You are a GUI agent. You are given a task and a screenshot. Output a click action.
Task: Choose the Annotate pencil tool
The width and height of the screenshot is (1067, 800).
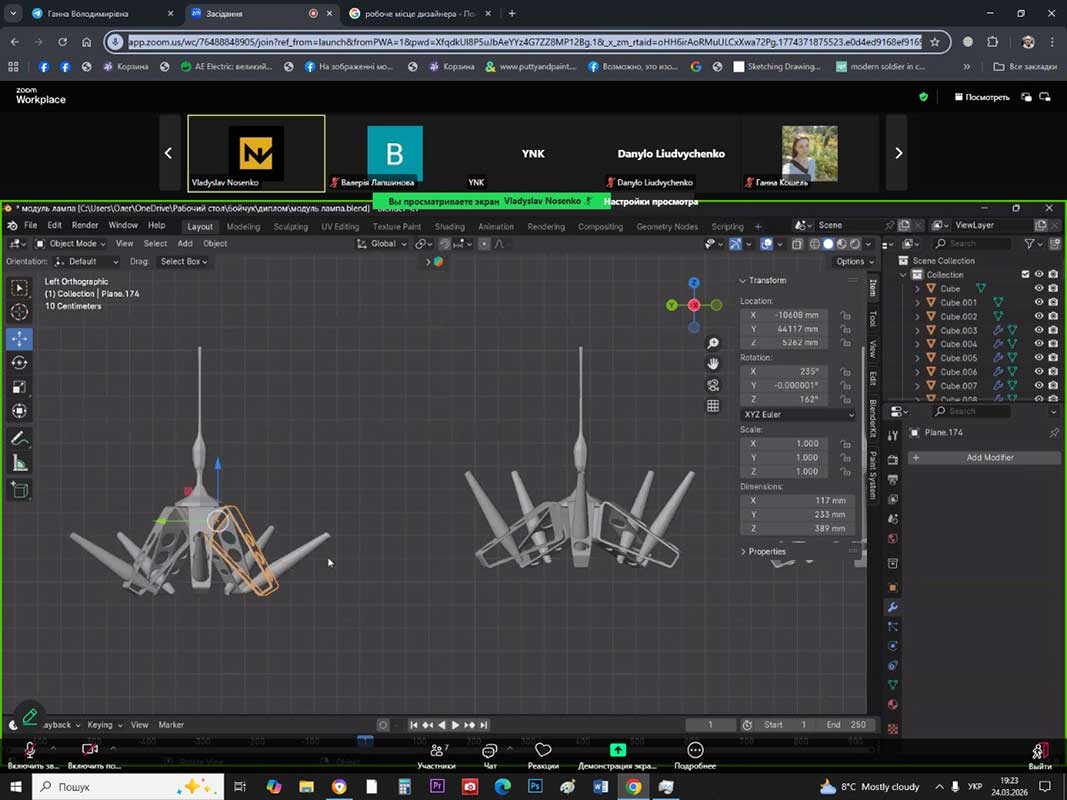coord(19,438)
